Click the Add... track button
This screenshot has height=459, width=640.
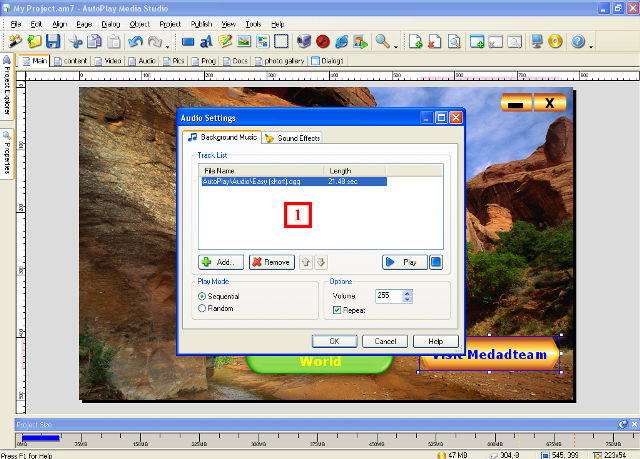[221, 262]
